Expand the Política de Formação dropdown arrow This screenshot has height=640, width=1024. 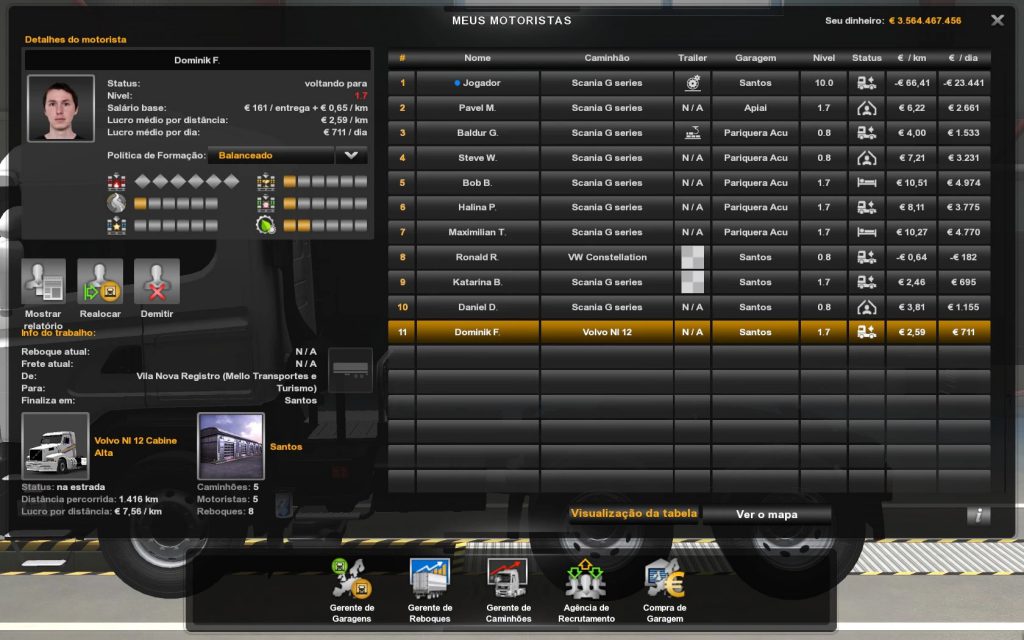(350, 156)
